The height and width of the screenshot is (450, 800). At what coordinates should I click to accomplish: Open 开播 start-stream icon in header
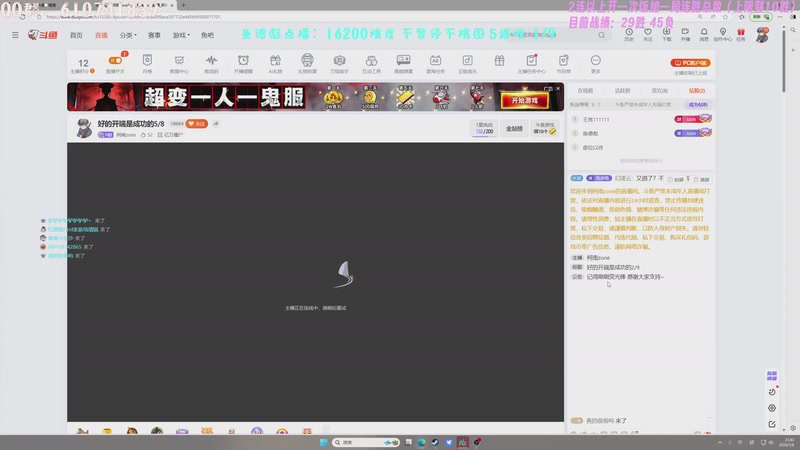(x=685, y=34)
